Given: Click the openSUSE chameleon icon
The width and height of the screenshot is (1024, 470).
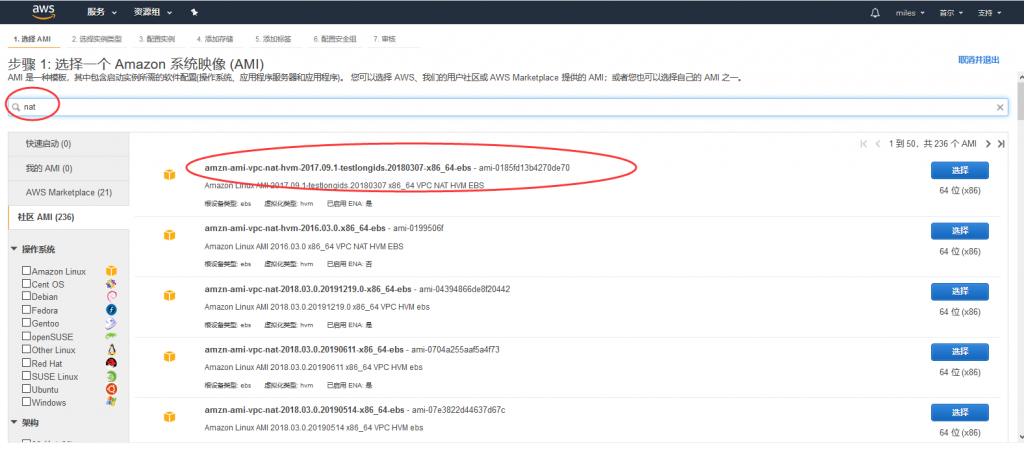Looking at the screenshot, I should click(112, 337).
